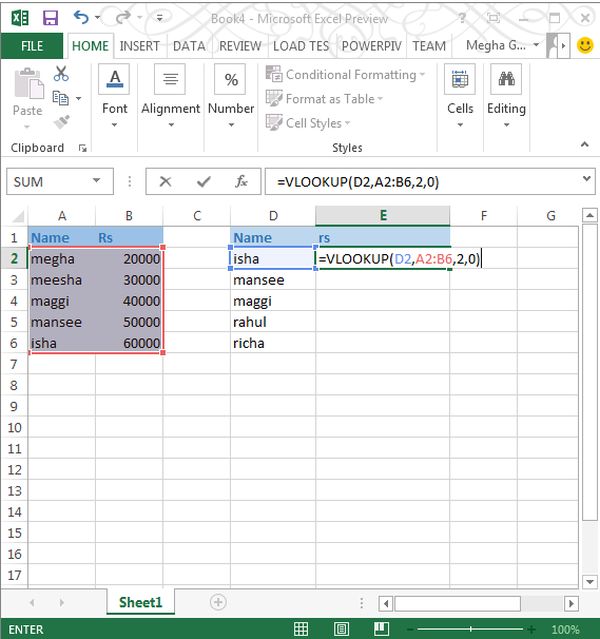The height and width of the screenshot is (639, 600).
Task: Confirm formula with the checkmark icon
Action: 203,182
